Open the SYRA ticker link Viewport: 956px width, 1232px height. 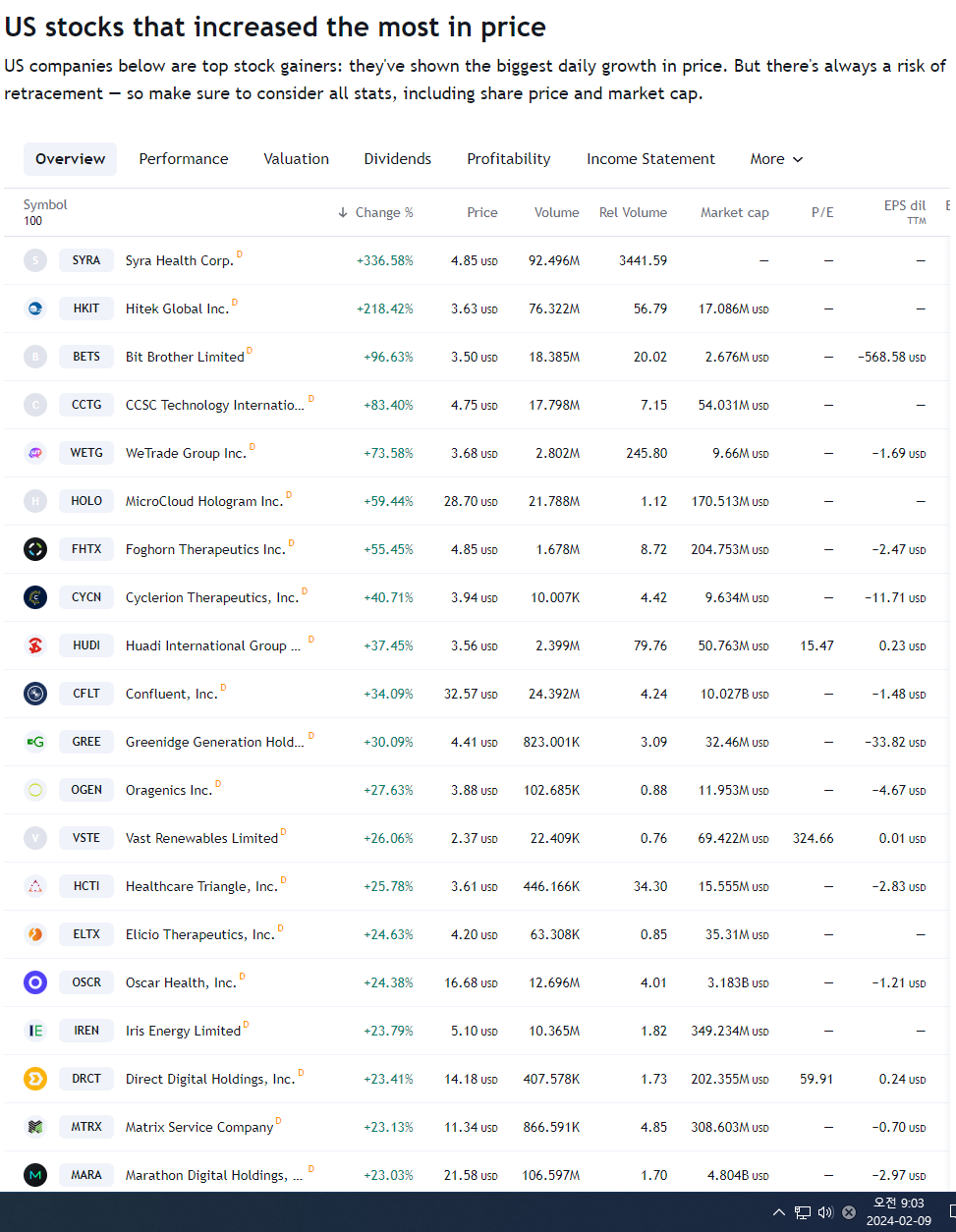[86, 260]
